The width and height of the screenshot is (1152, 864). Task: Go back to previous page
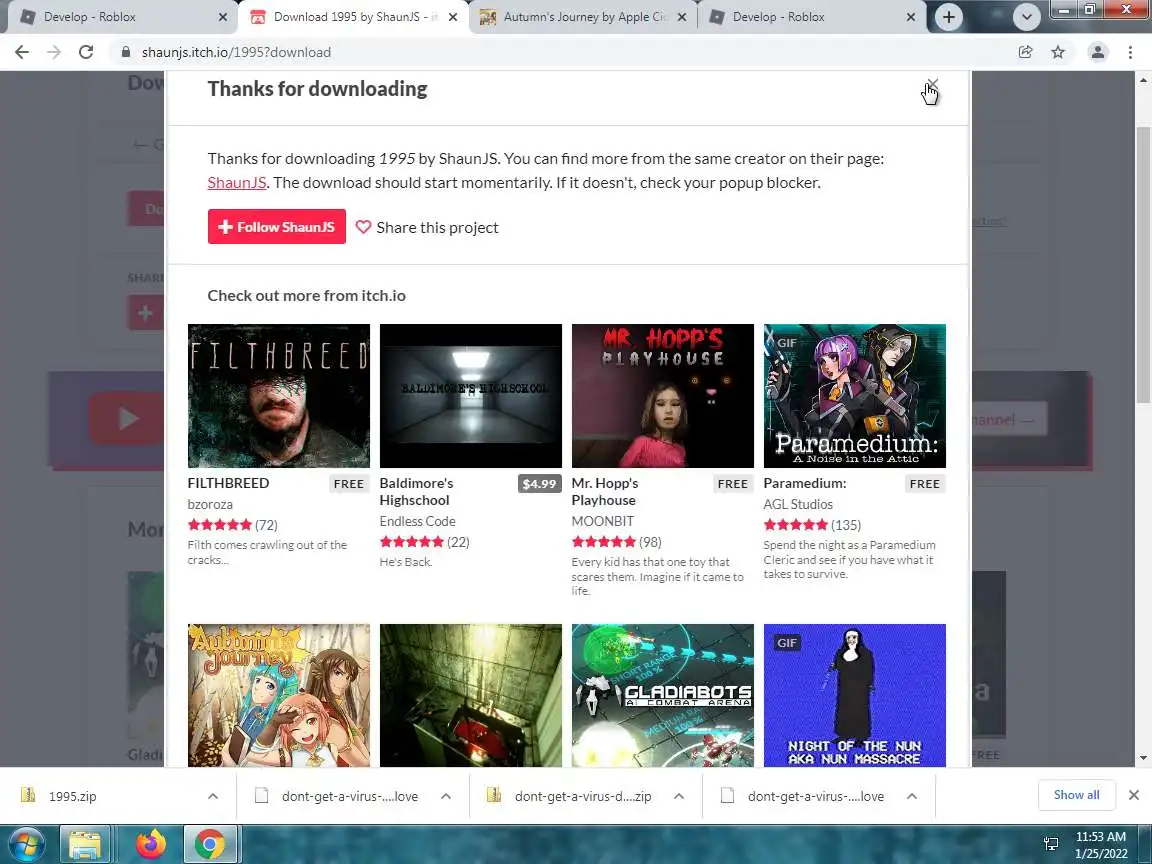[22, 52]
